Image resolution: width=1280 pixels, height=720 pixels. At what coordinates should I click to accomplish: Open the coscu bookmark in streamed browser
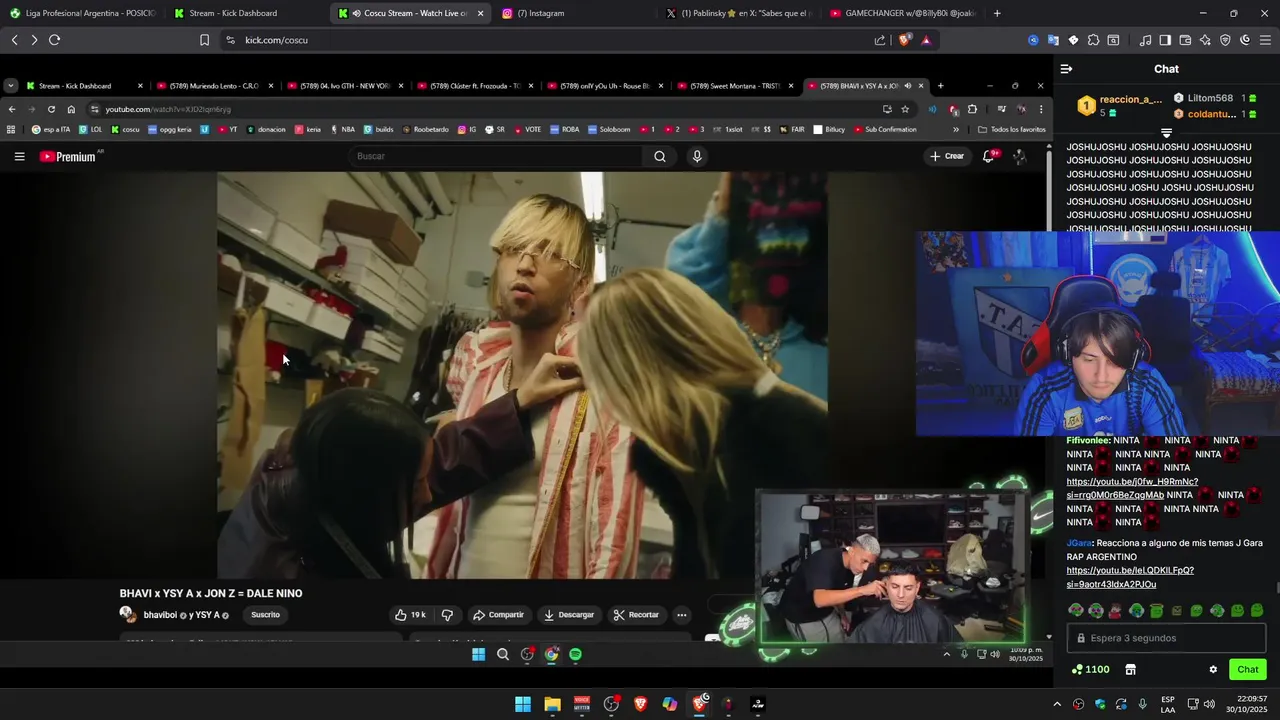coord(125,129)
